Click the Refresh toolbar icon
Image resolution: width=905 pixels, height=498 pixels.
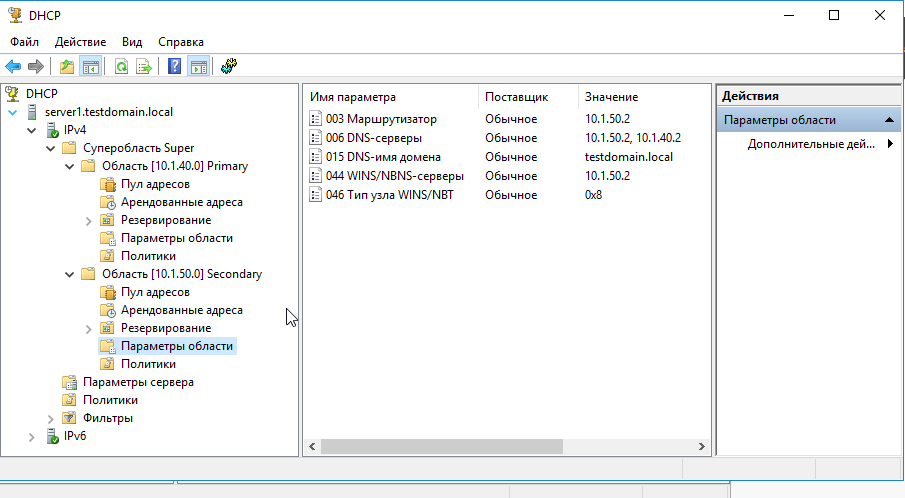click(x=121, y=67)
